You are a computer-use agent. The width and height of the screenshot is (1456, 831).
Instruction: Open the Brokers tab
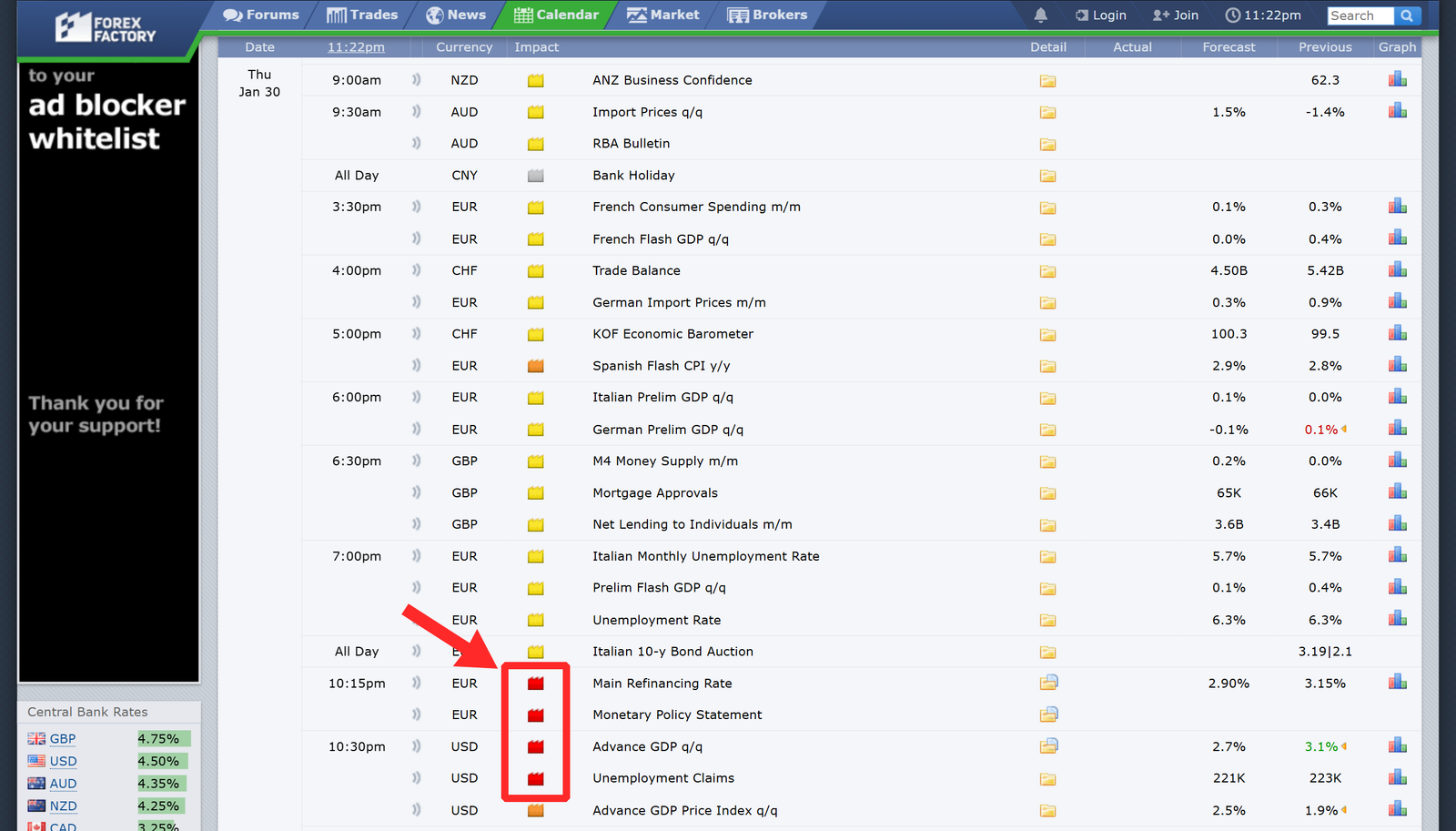[x=767, y=15]
